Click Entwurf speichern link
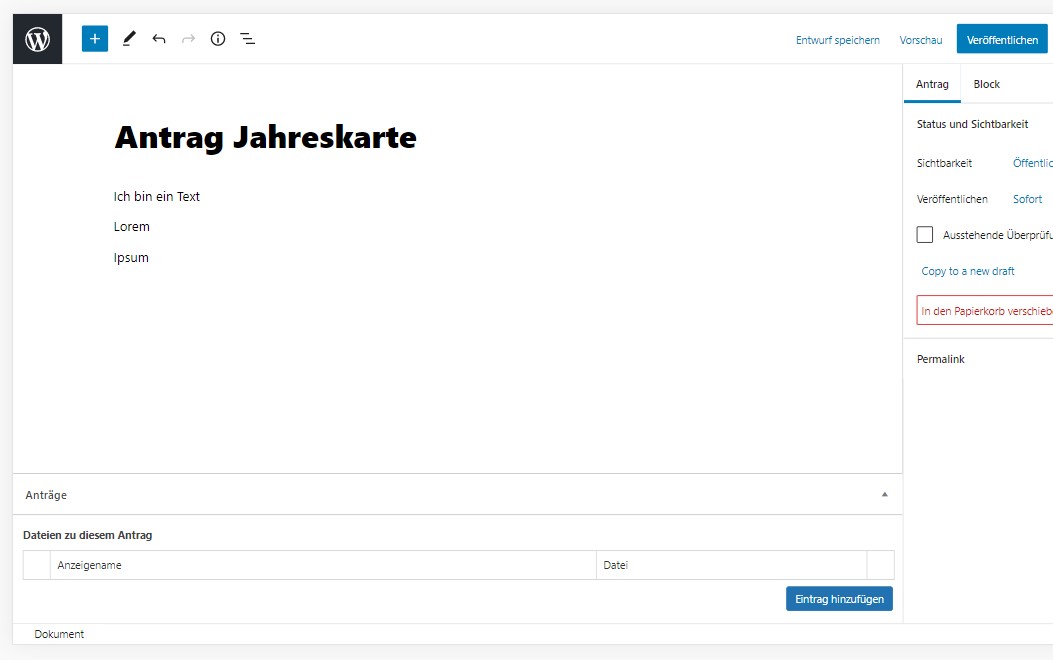The width and height of the screenshot is (1053, 660). [837, 40]
